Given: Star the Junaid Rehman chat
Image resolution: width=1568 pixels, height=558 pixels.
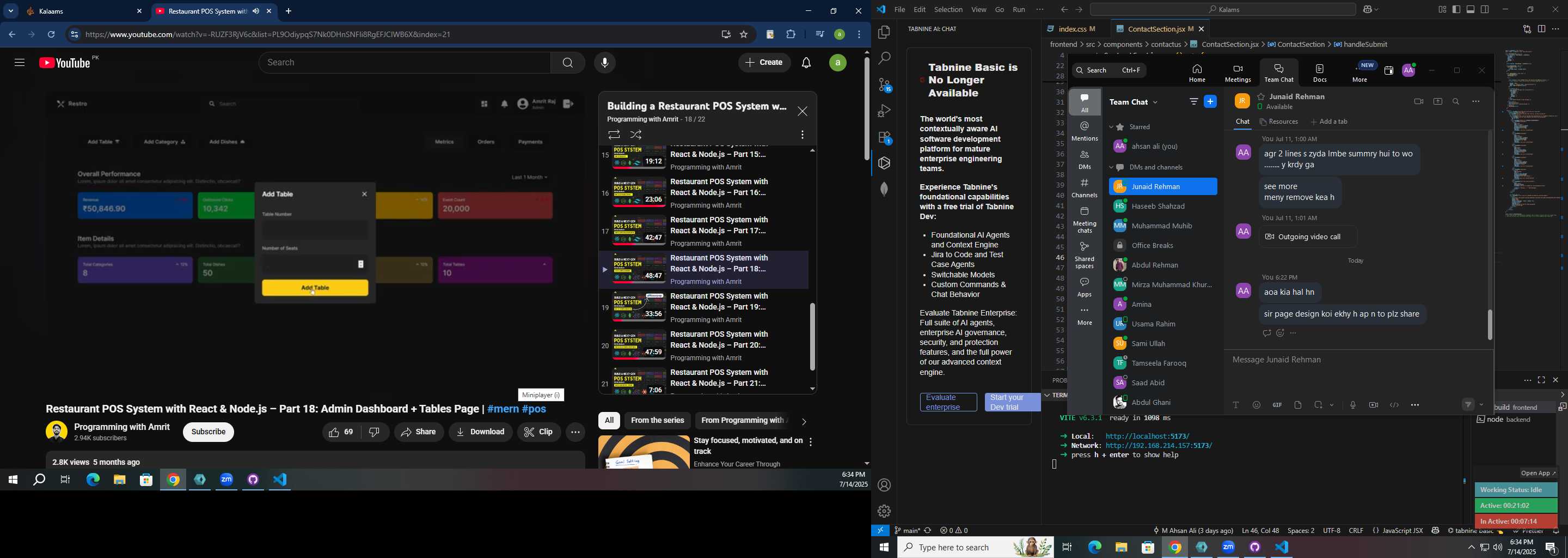Looking at the screenshot, I should tap(1261, 96).
